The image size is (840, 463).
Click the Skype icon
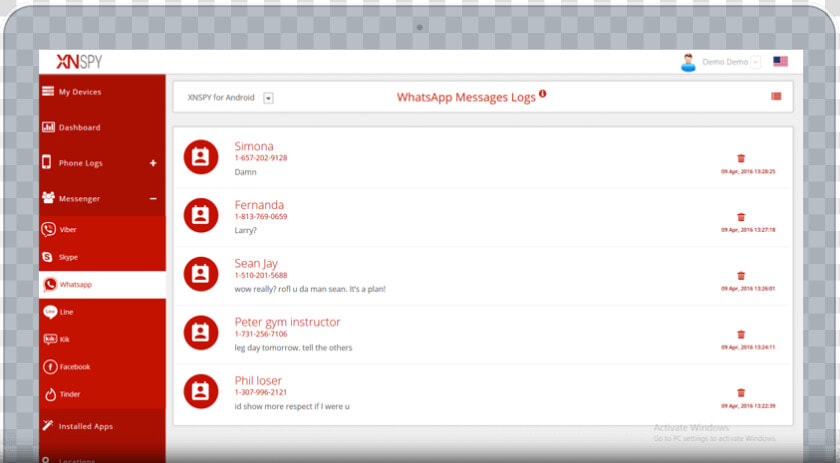pos(47,257)
